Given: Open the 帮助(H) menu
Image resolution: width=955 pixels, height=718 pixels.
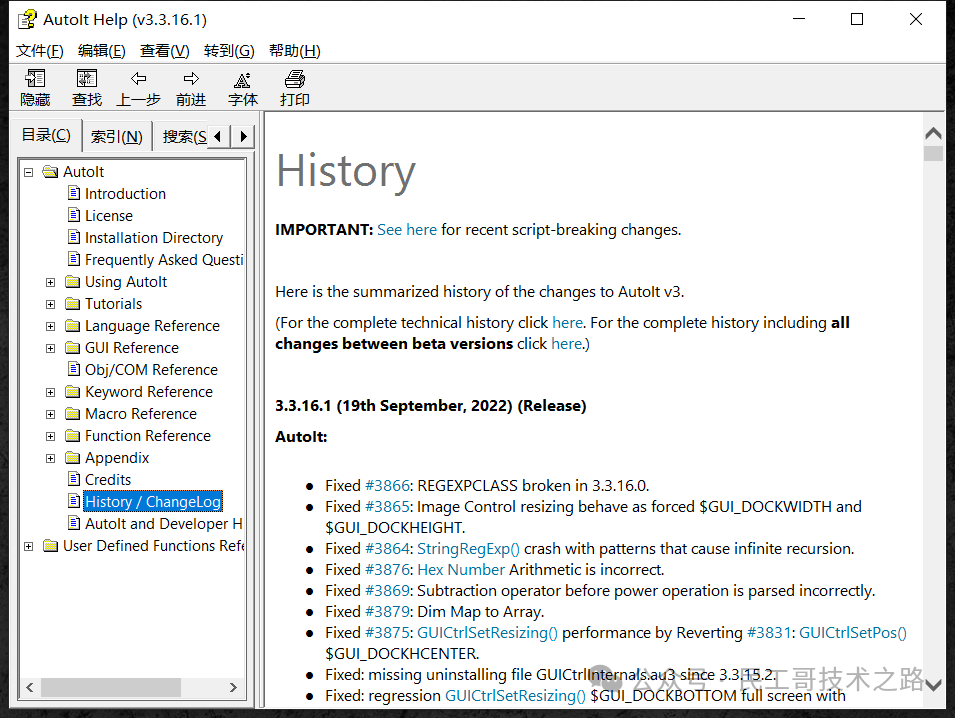Looking at the screenshot, I should [x=295, y=51].
